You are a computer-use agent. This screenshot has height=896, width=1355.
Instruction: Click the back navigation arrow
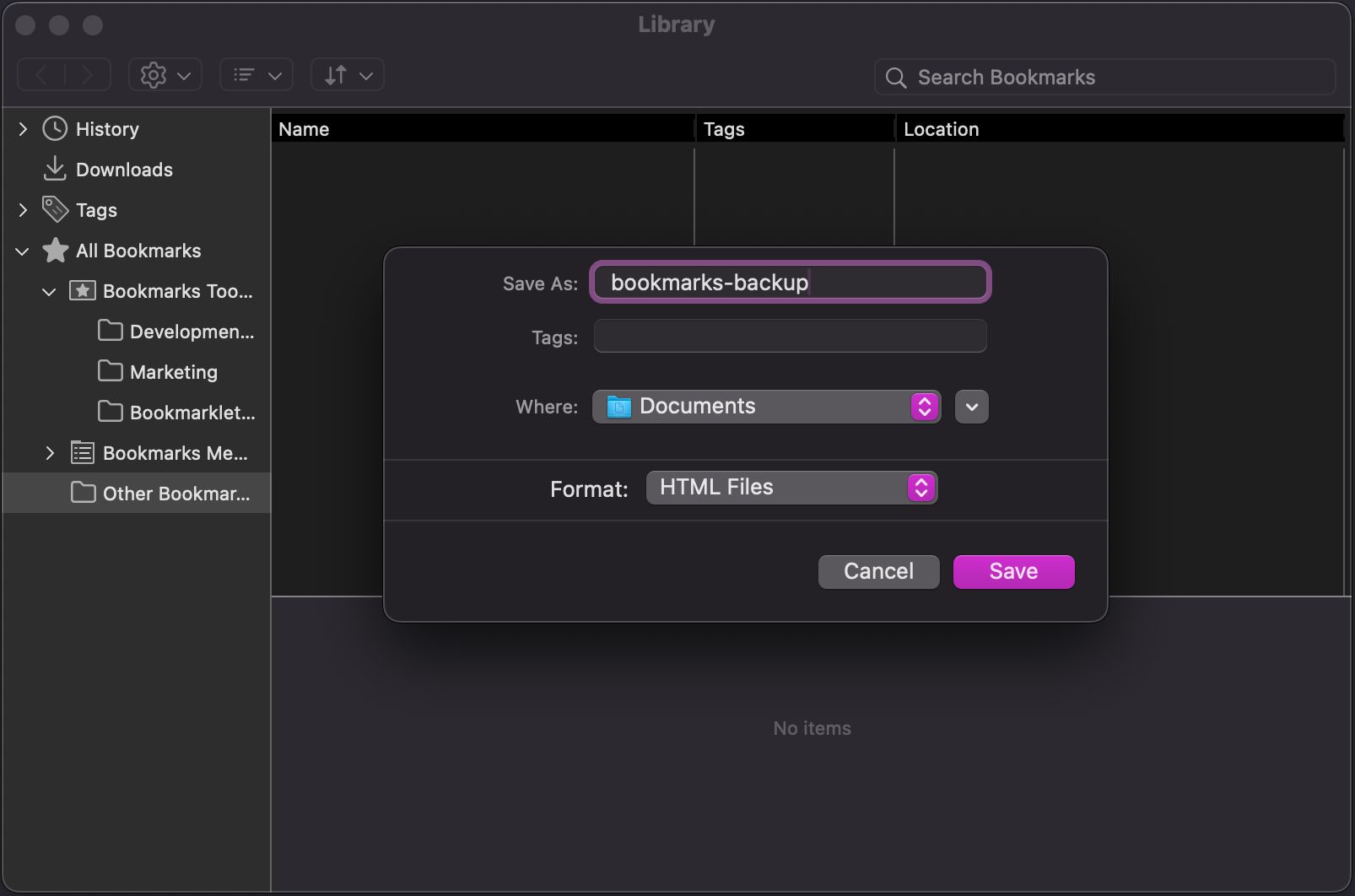40,74
